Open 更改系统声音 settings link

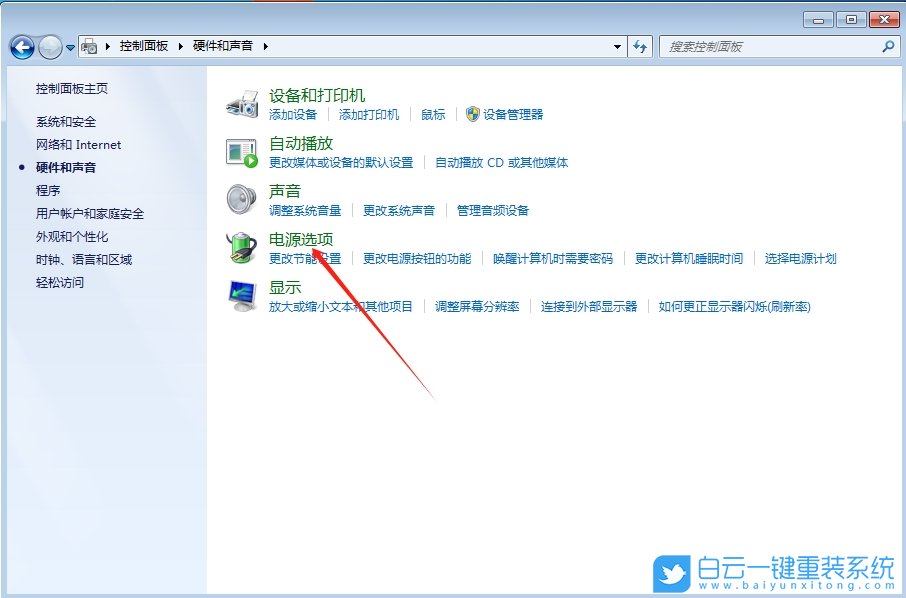click(399, 210)
